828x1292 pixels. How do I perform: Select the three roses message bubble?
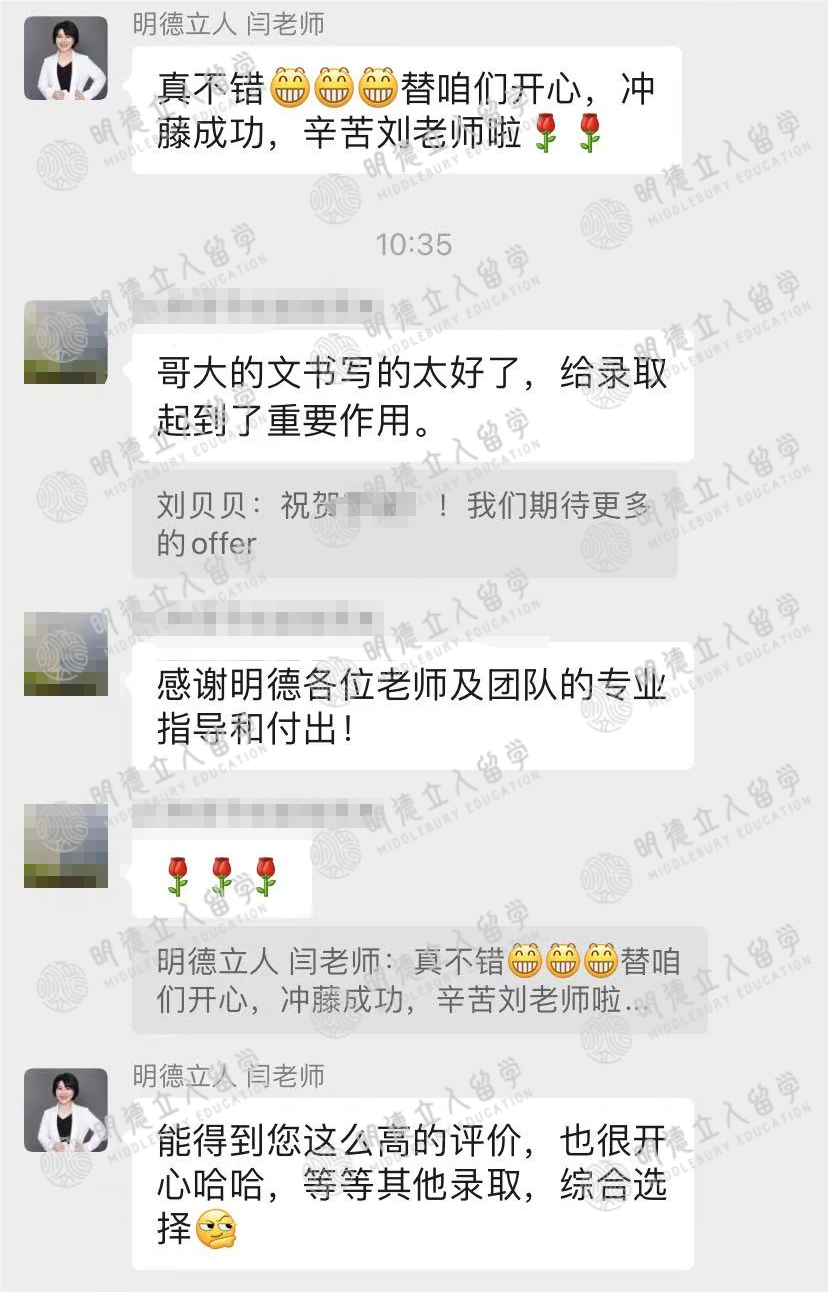222,876
